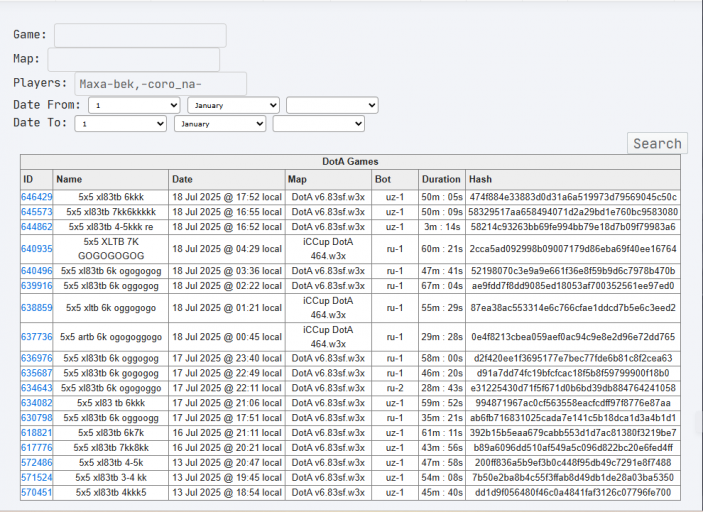Open game ID 634643

click(37, 388)
